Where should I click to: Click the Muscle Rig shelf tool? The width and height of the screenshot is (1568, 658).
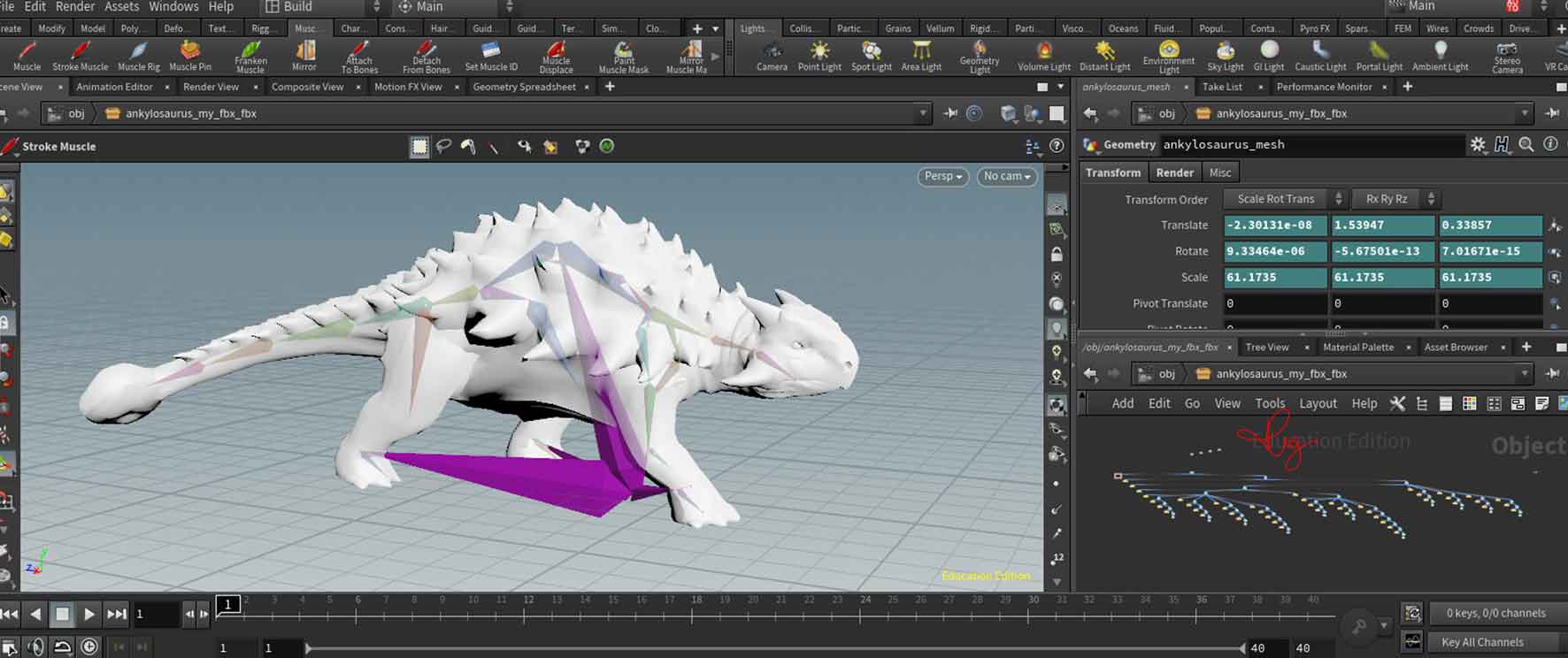[139, 57]
